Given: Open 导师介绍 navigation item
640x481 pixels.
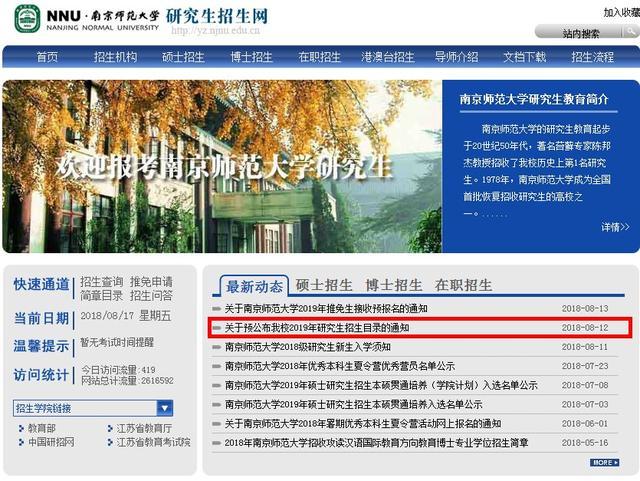Looking at the screenshot, I should [456, 57].
